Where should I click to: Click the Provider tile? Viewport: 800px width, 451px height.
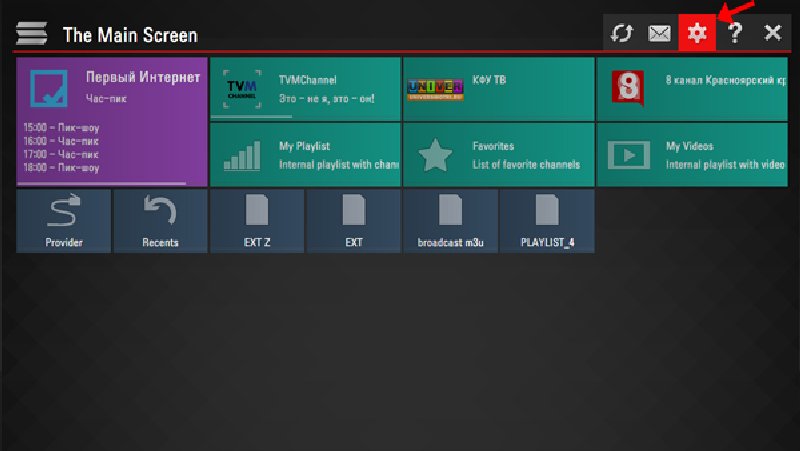point(64,221)
